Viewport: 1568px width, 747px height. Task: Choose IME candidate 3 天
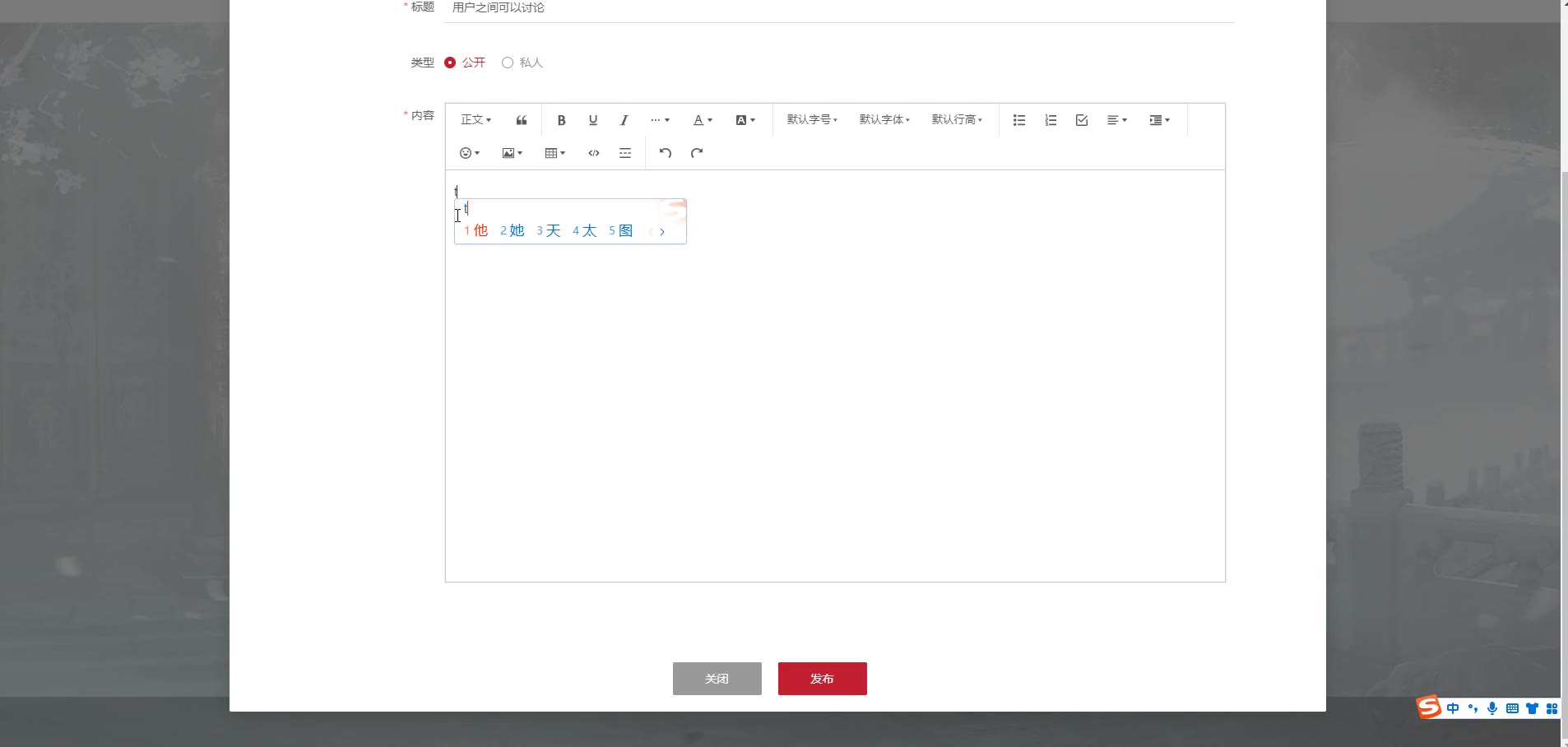point(549,230)
